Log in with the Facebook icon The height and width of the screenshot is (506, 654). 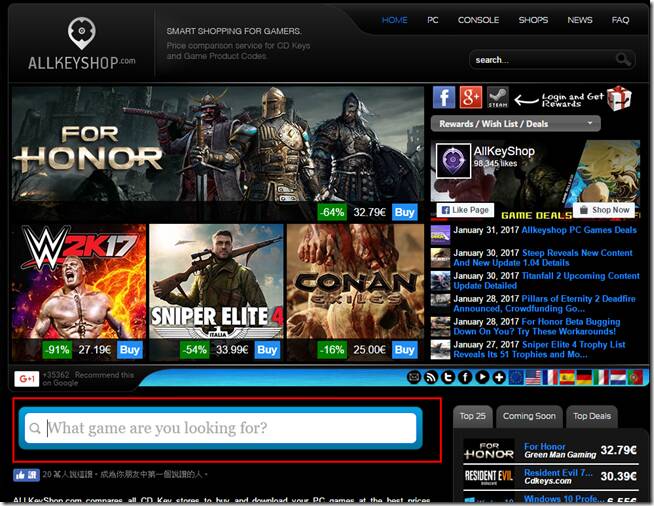tap(444, 97)
